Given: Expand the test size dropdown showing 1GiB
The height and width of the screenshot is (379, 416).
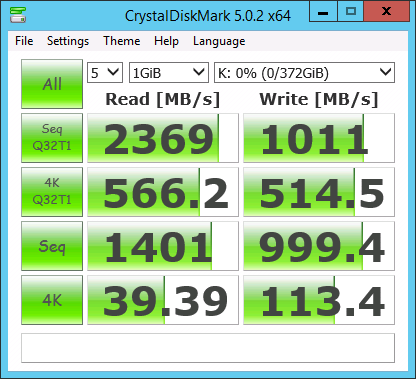Looking at the screenshot, I should [x=169, y=72].
